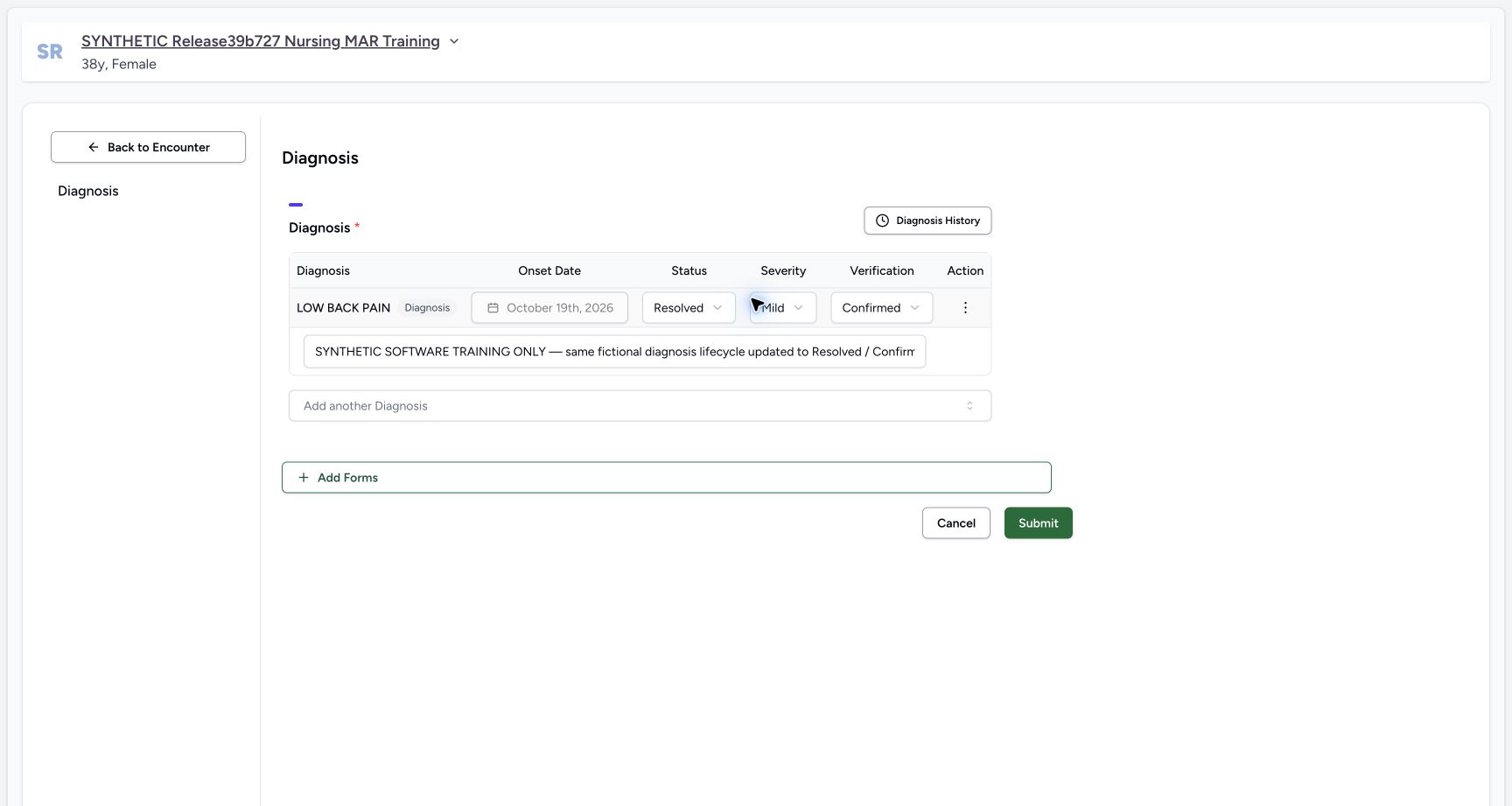Open the Diagnosis History button

927,221
